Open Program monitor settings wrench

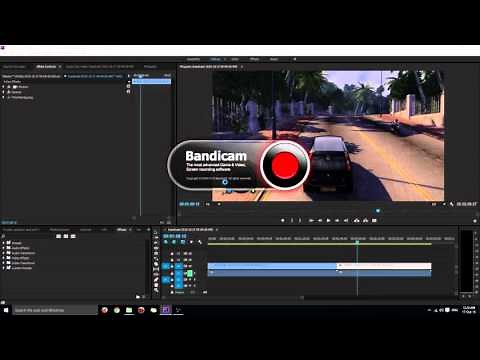coord(451,204)
